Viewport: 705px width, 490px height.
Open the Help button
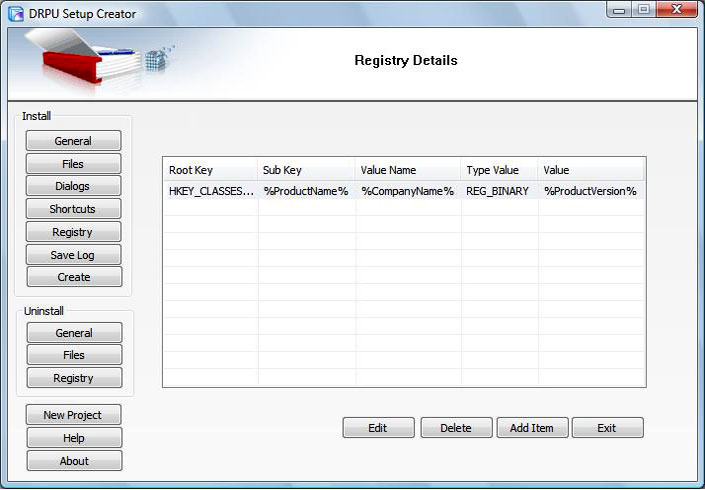pyautogui.click(x=74, y=438)
